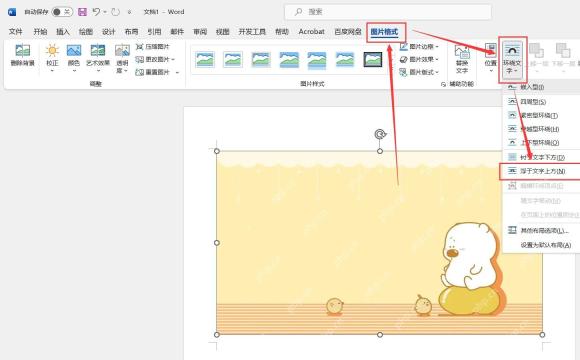Switch to the 开发工具 Developer tab
The image size is (580, 360).
tap(252, 32)
